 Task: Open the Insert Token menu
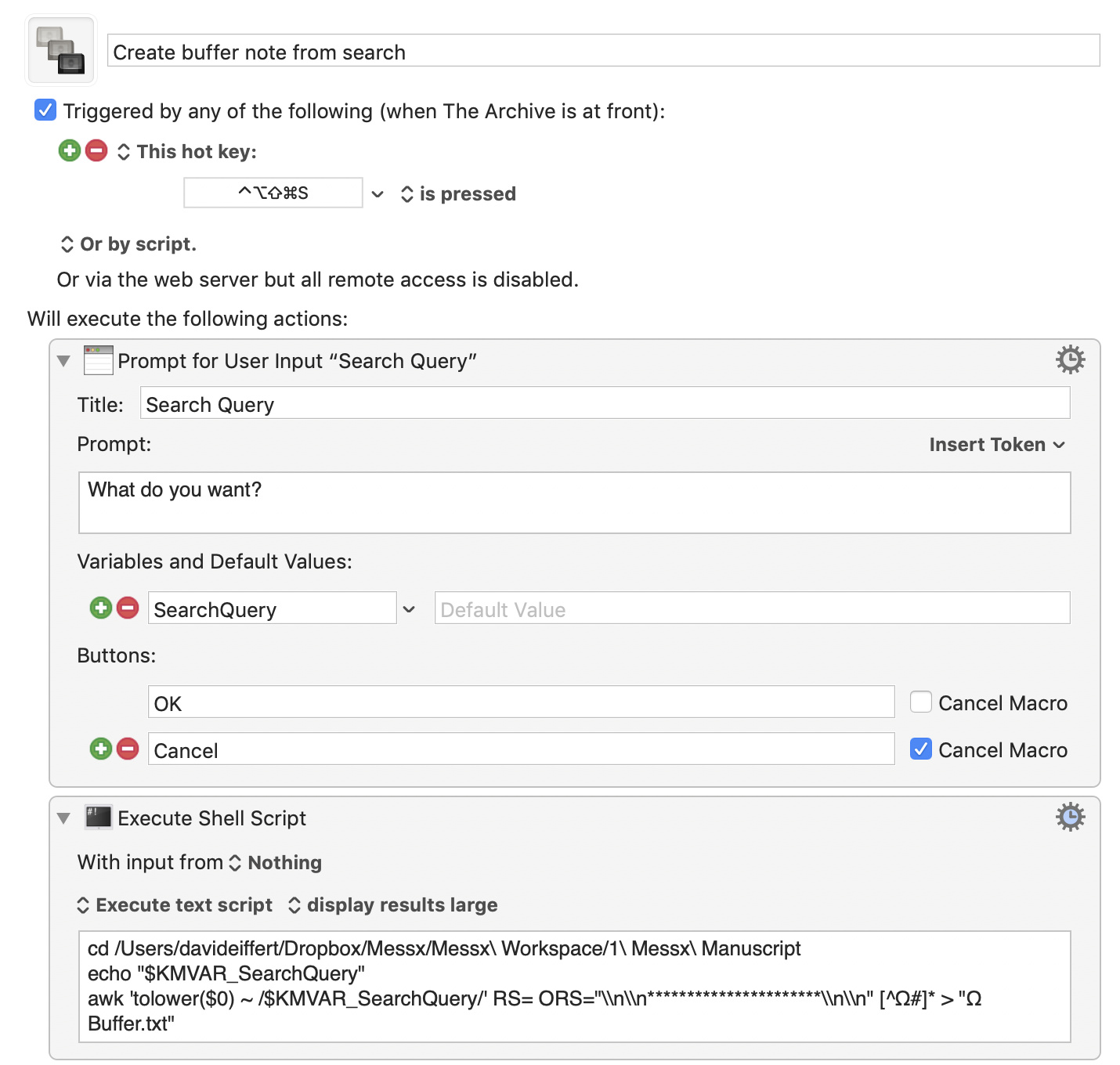(996, 445)
